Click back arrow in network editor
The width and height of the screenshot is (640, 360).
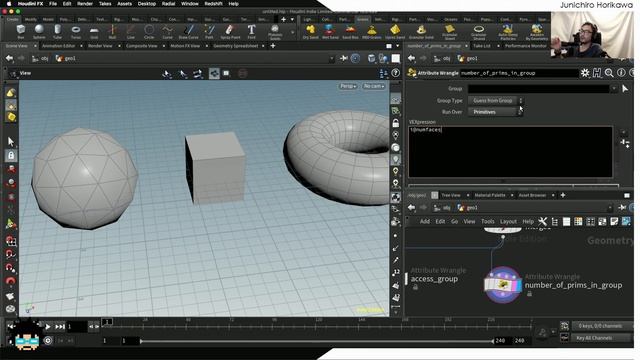[x=411, y=208]
